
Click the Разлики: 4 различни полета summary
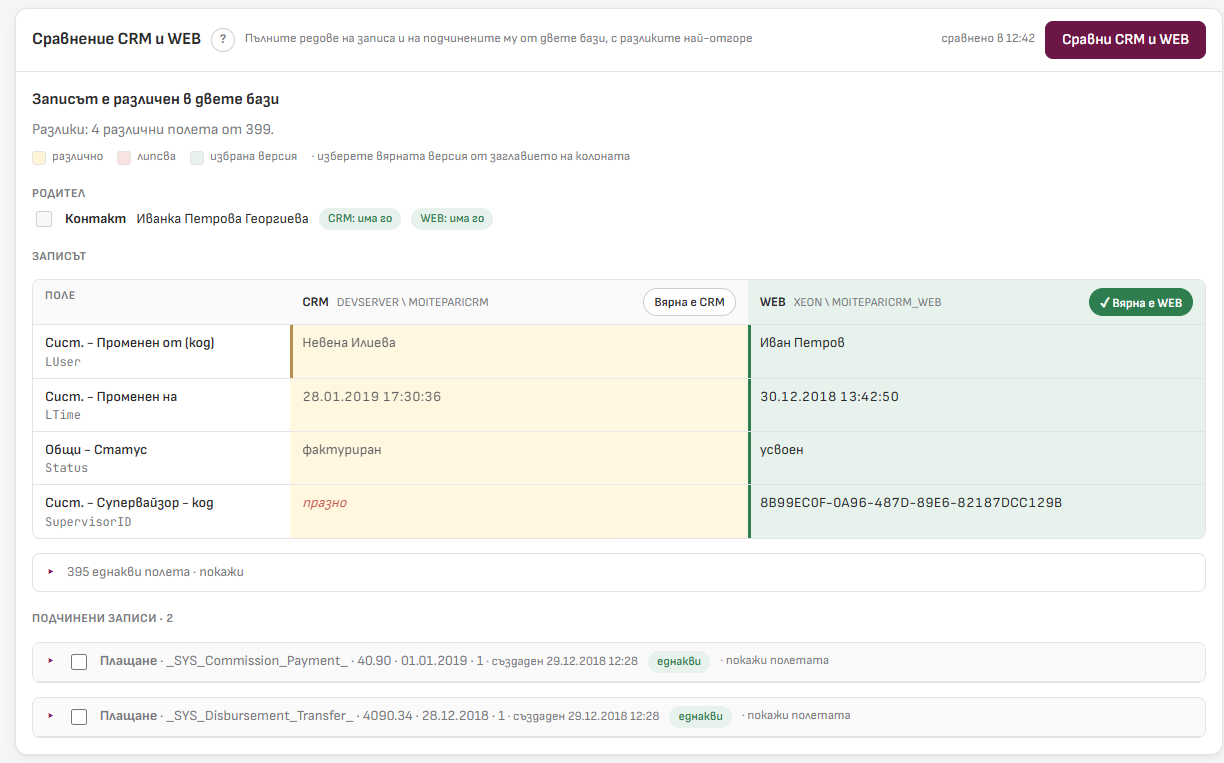(153, 129)
